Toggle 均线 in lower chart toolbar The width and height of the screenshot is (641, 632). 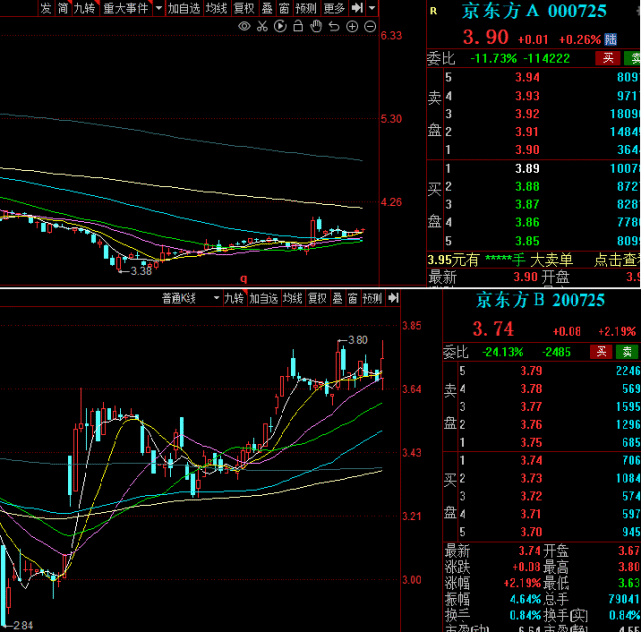coord(293,298)
